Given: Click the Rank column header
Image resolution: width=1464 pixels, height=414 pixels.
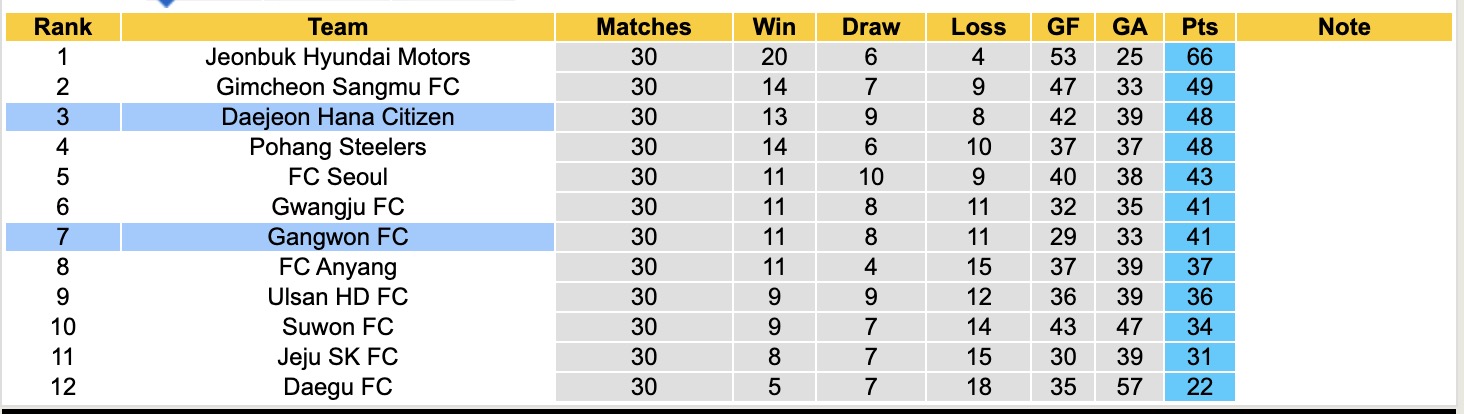Looking at the screenshot, I should tap(63, 27).
